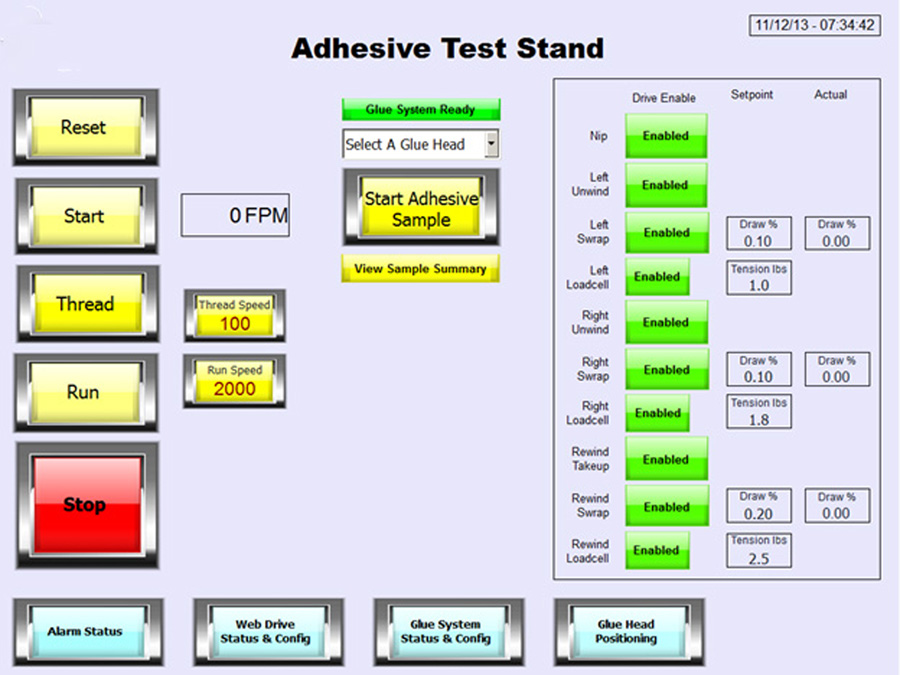Screen dimensions: 900x675
Task: Click Rewind Swrap Draw % setpoint
Action: [x=759, y=513]
